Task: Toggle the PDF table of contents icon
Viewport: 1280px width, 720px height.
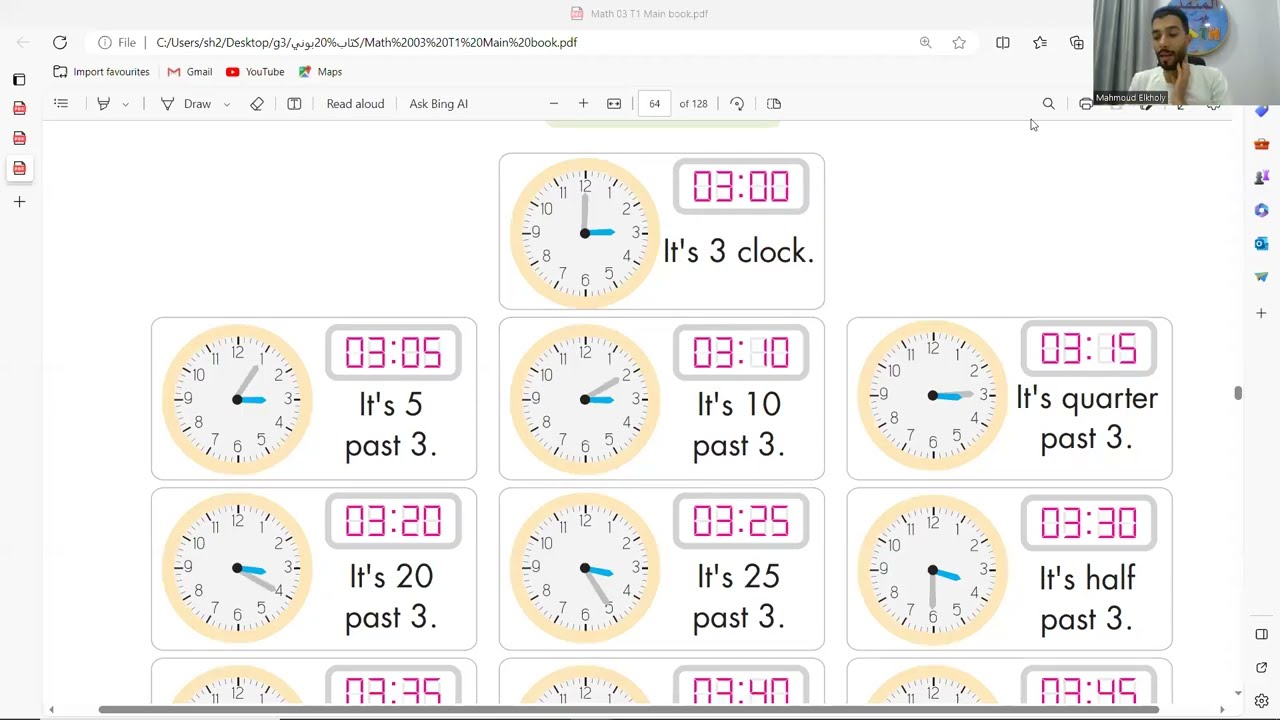Action: click(61, 103)
